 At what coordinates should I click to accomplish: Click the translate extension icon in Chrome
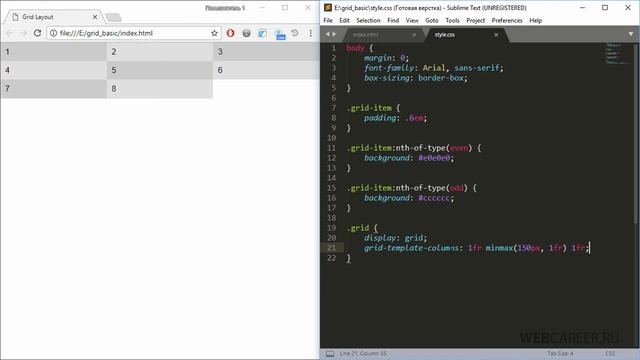[280, 35]
